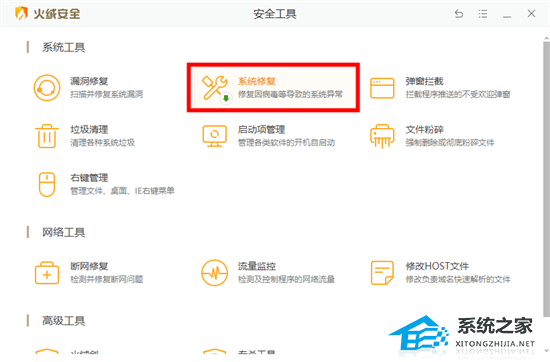
Task: Open the 弹窗拦截 popup window icon
Action: pyautogui.click(x=382, y=88)
